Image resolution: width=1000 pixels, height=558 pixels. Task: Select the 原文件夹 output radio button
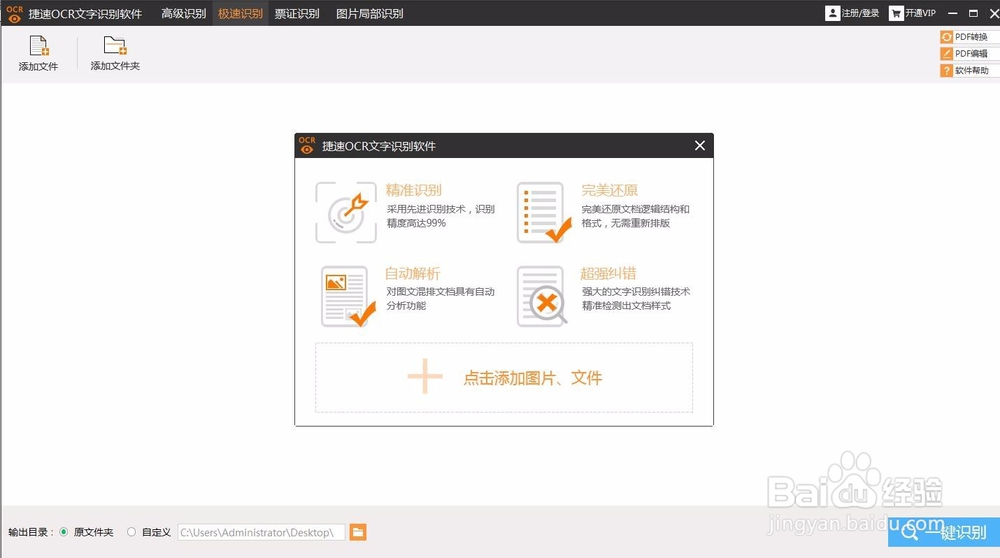pyautogui.click(x=64, y=532)
